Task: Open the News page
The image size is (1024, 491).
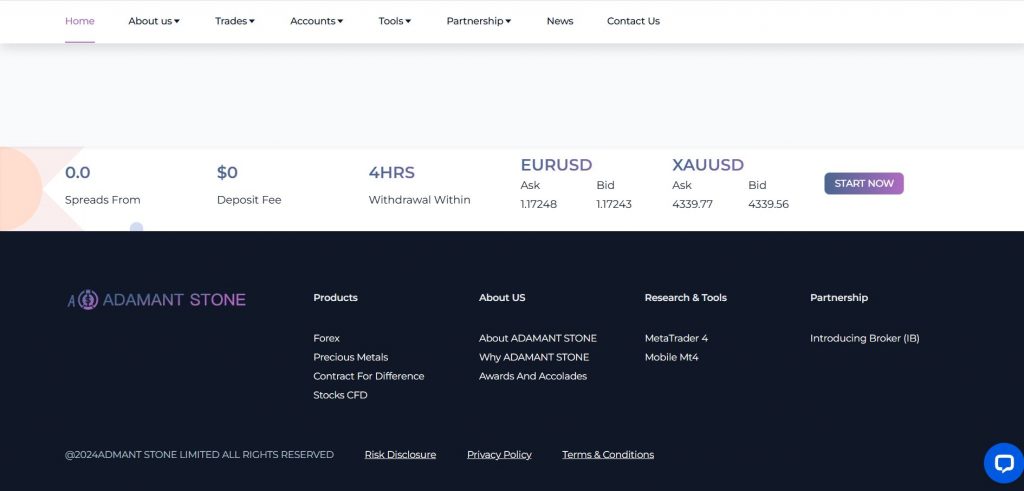Action: click(560, 21)
